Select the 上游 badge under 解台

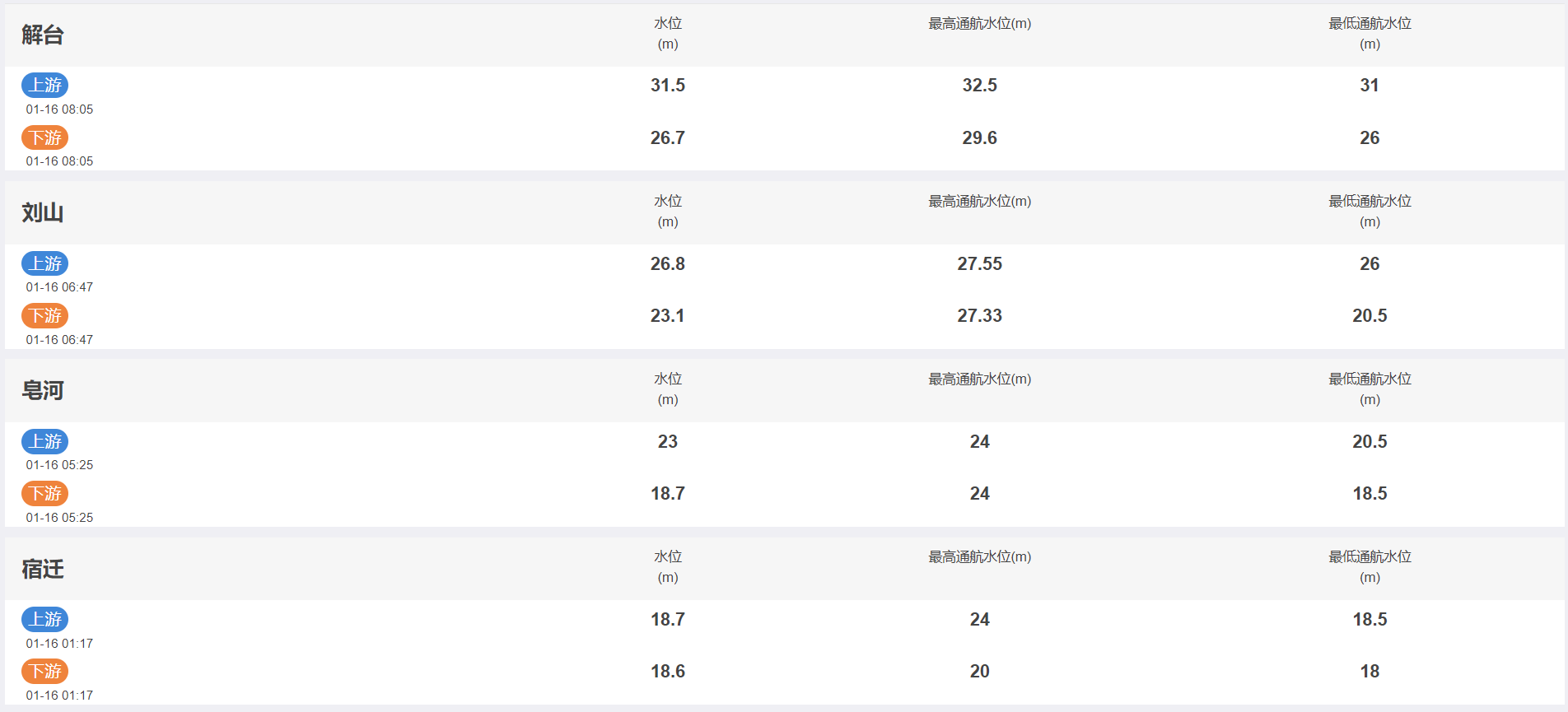pyautogui.click(x=45, y=85)
